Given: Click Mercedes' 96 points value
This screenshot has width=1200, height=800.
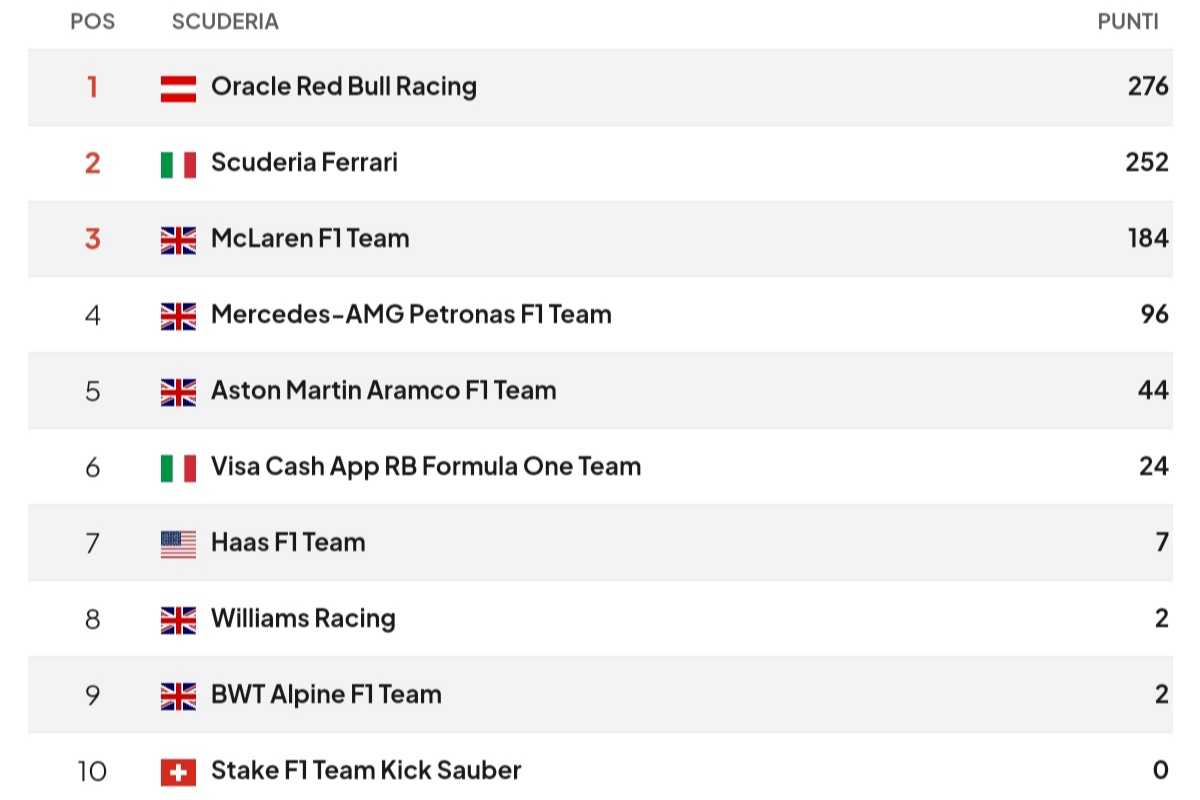Looking at the screenshot, I should tap(1155, 314).
